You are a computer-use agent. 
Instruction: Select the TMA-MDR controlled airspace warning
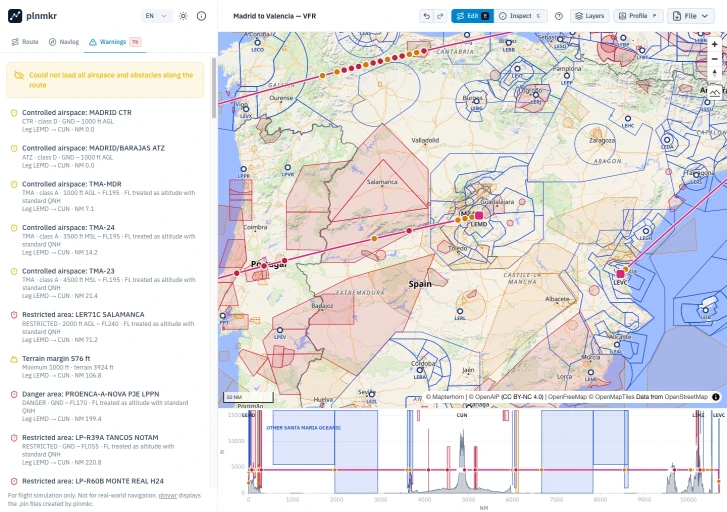tap(106, 196)
